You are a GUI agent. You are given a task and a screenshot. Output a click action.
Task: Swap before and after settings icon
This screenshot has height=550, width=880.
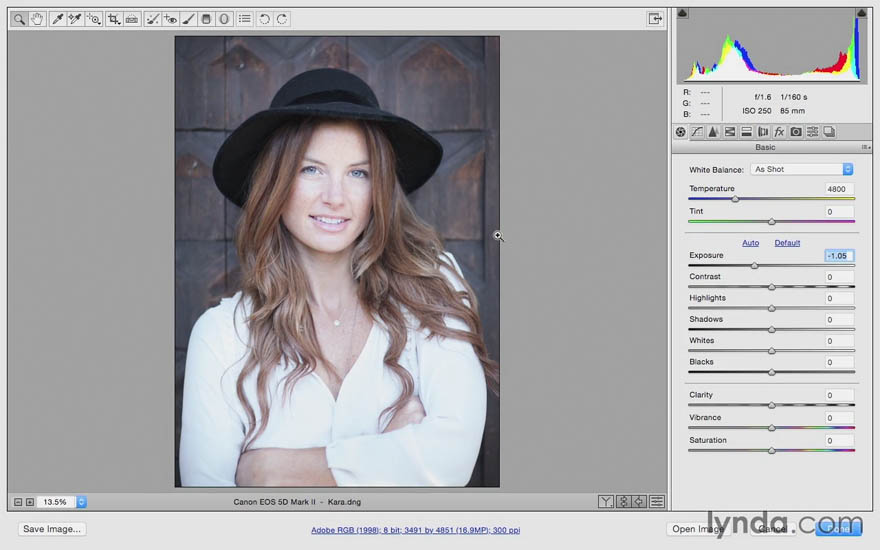623,502
